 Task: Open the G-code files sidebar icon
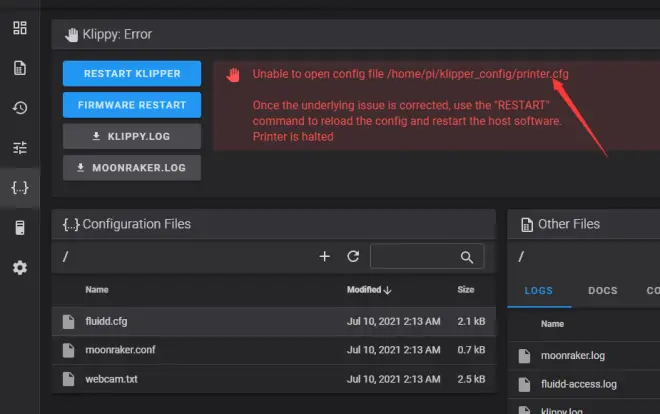20,68
